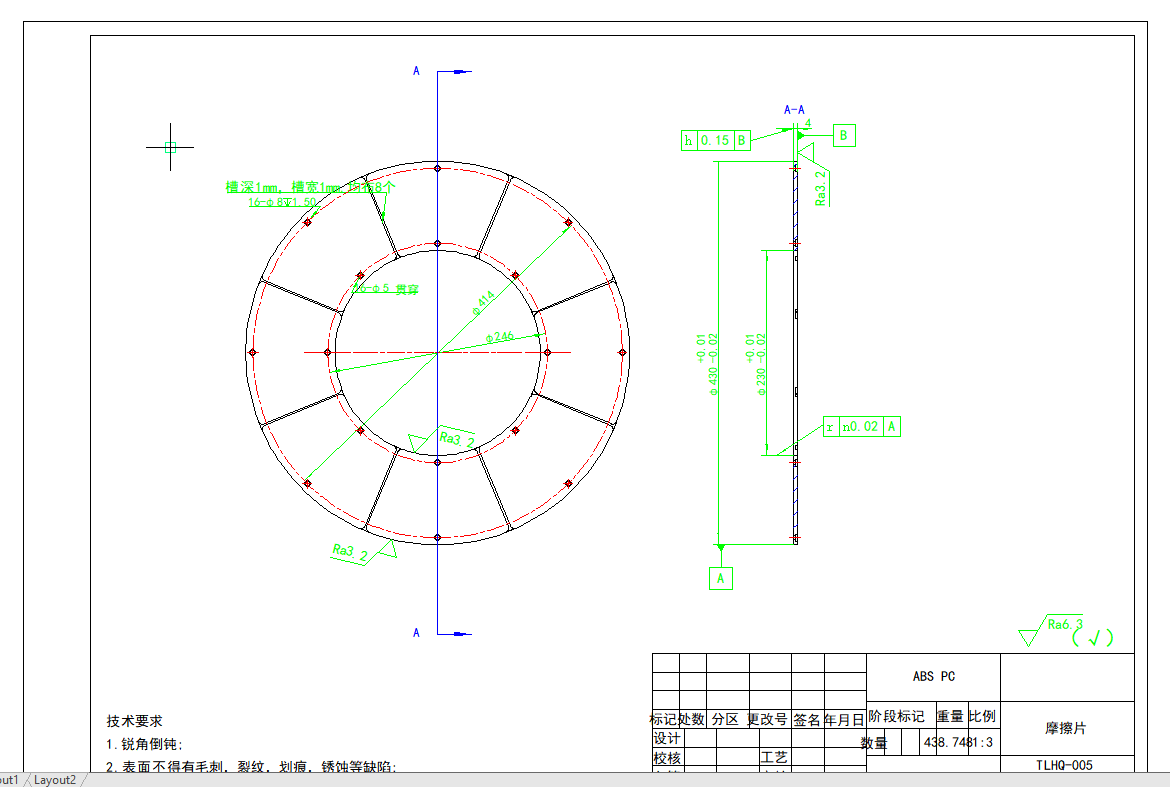Image resolution: width=1170 pixels, height=787 pixels.
Task: Select the Ra6.3 surface roughness symbol
Action: click(x=1064, y=625)
